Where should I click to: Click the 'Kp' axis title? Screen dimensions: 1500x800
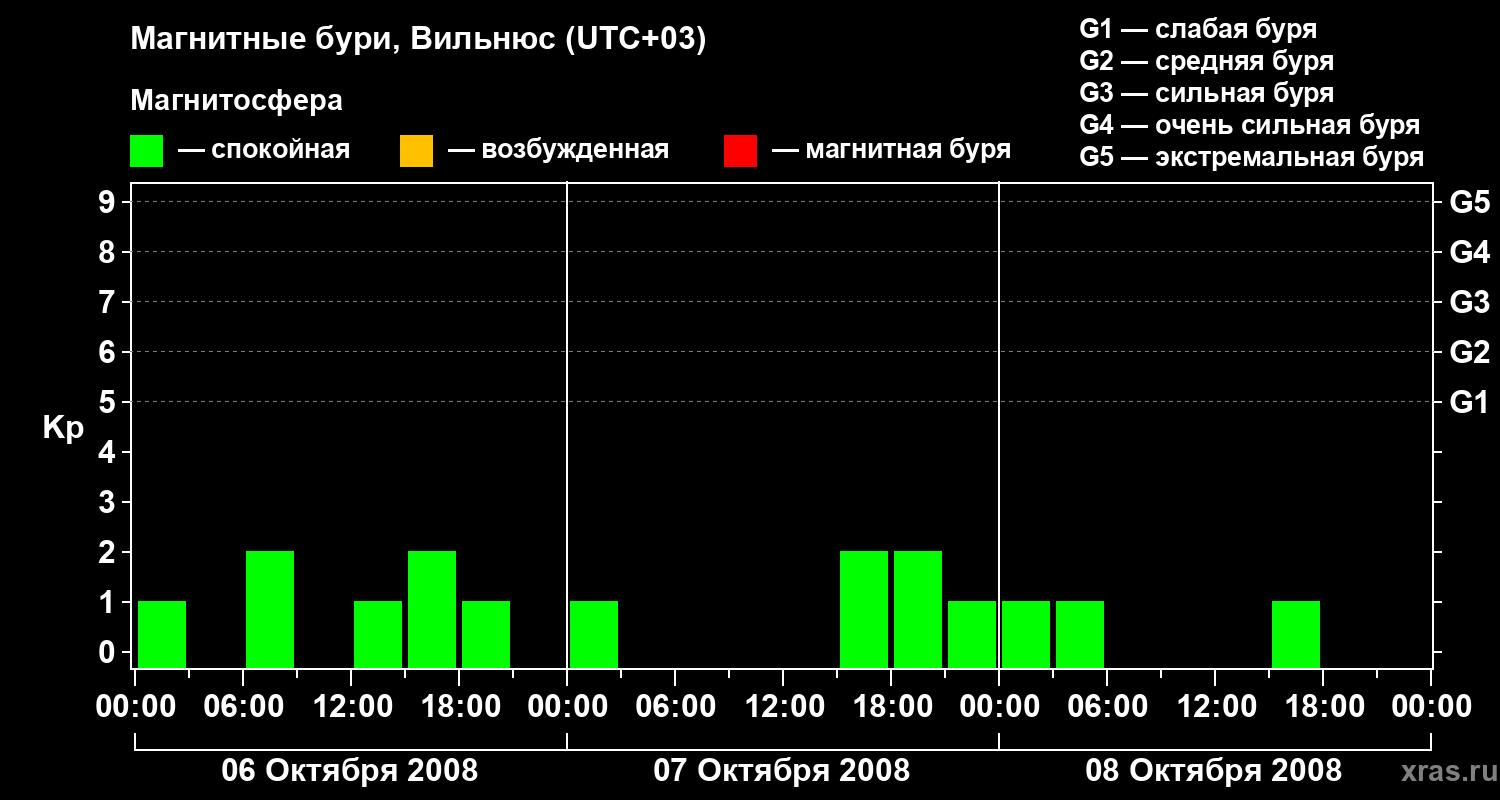[63, 428]
